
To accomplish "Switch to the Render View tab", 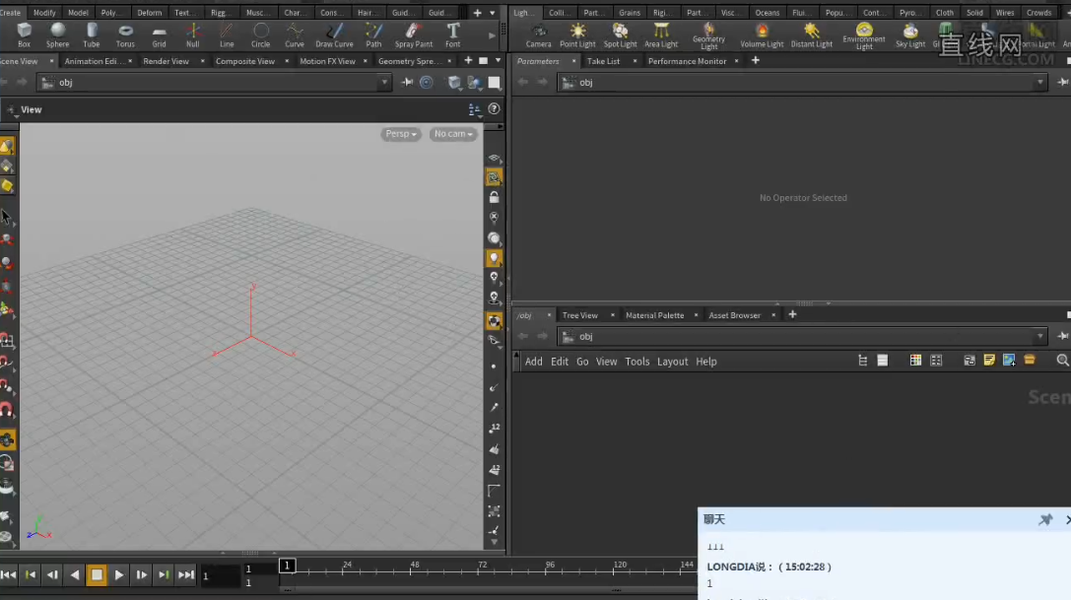I will (166, 61).
